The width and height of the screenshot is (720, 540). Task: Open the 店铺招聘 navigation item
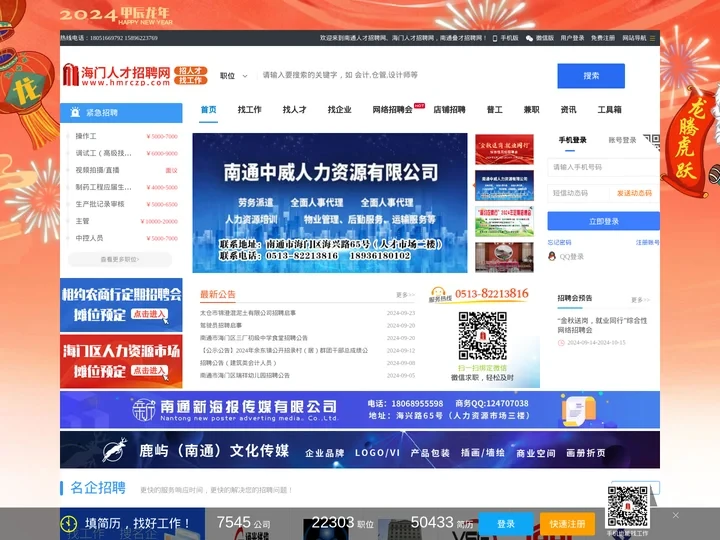[x=449, y=110]
